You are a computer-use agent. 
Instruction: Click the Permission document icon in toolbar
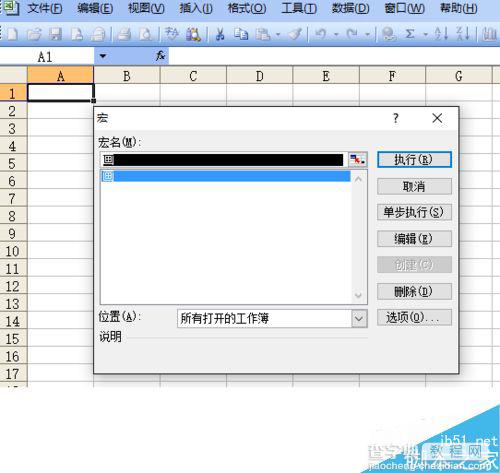77,34
